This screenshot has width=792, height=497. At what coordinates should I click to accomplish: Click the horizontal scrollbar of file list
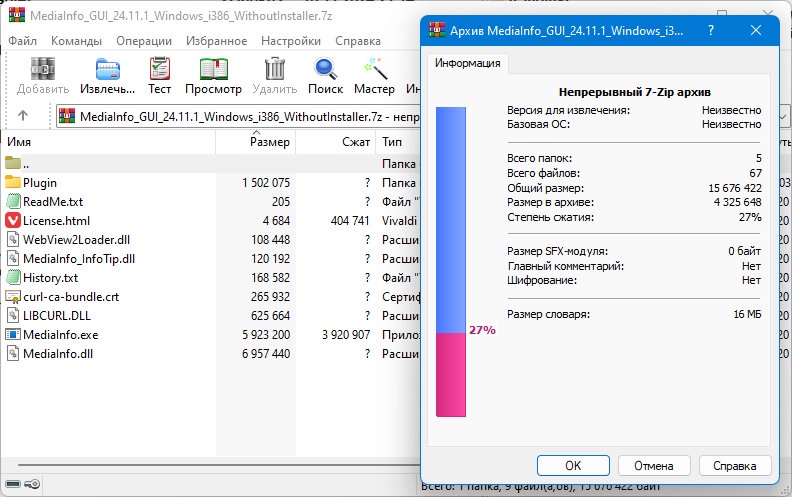(x=219, y=465)
